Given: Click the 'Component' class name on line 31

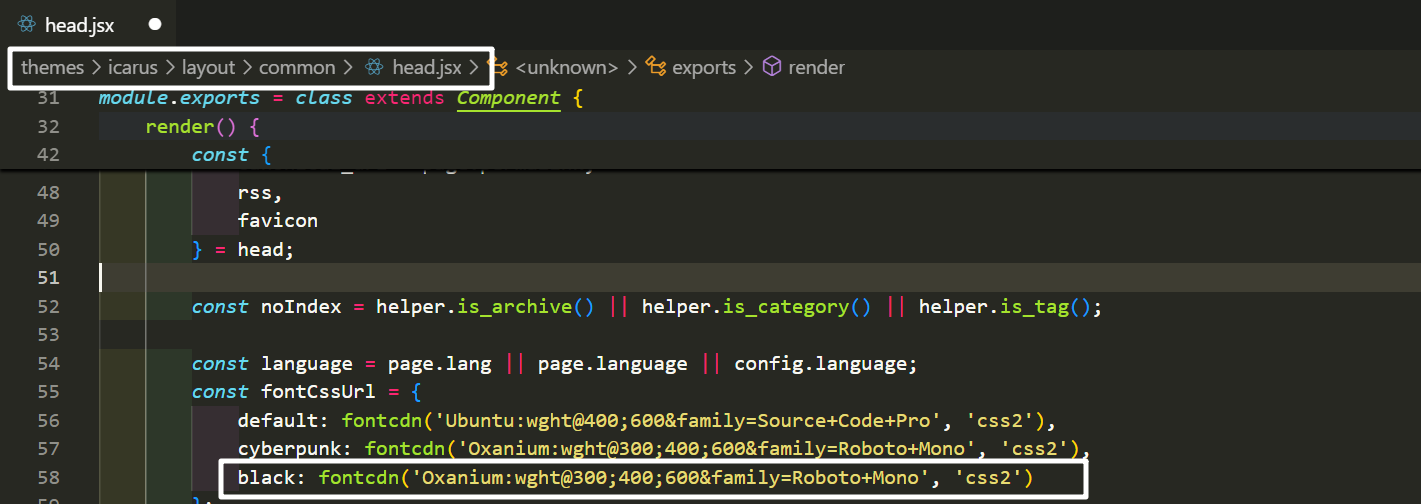Looking at the screenshot, I should pyautogui.click(x=509, y=98).
